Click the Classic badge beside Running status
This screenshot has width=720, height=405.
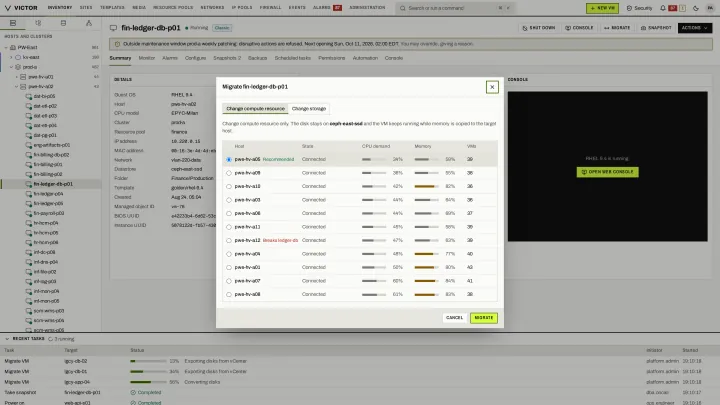[x=222, y=28]
